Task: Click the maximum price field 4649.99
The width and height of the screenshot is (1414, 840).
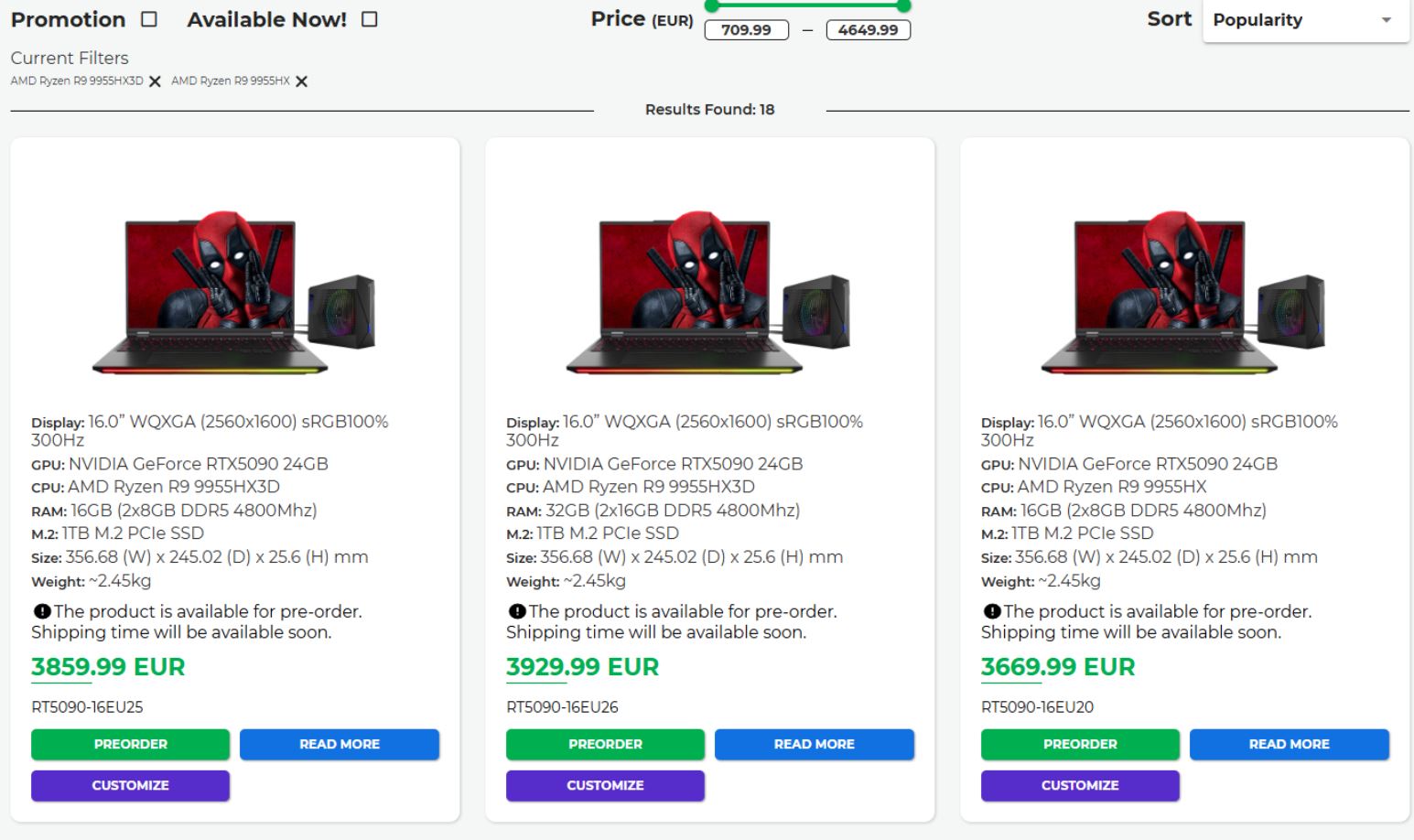Action: tap(868, 30)
